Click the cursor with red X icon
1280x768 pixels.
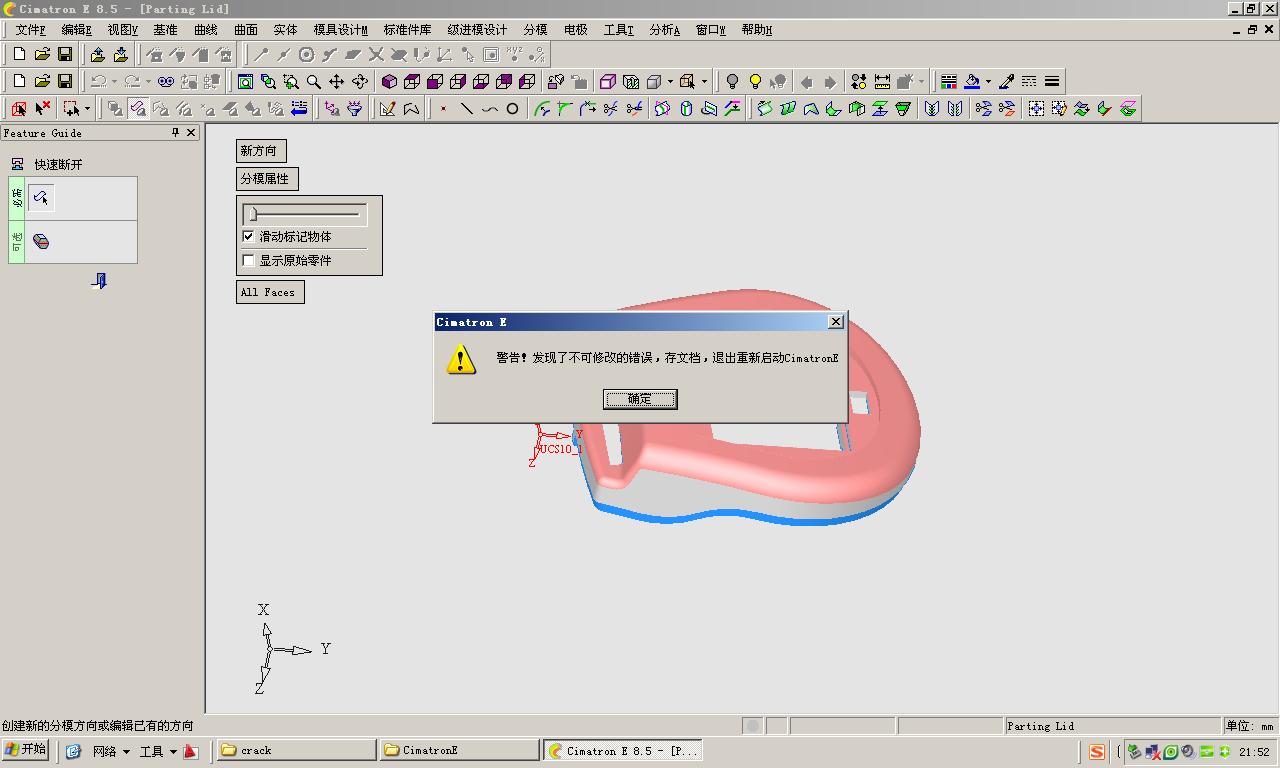click(x=42, y=108)
